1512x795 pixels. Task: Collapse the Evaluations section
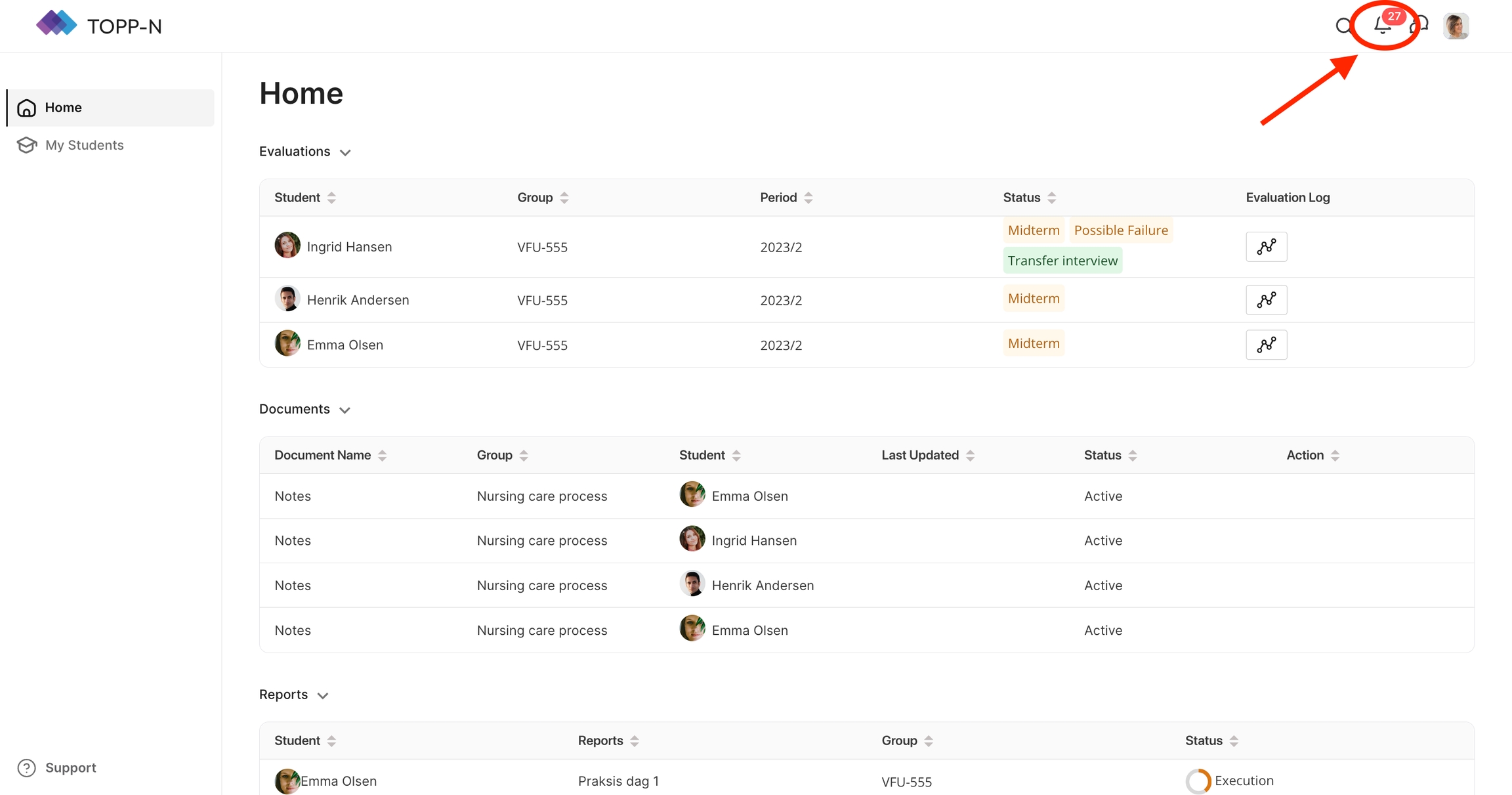345,152
